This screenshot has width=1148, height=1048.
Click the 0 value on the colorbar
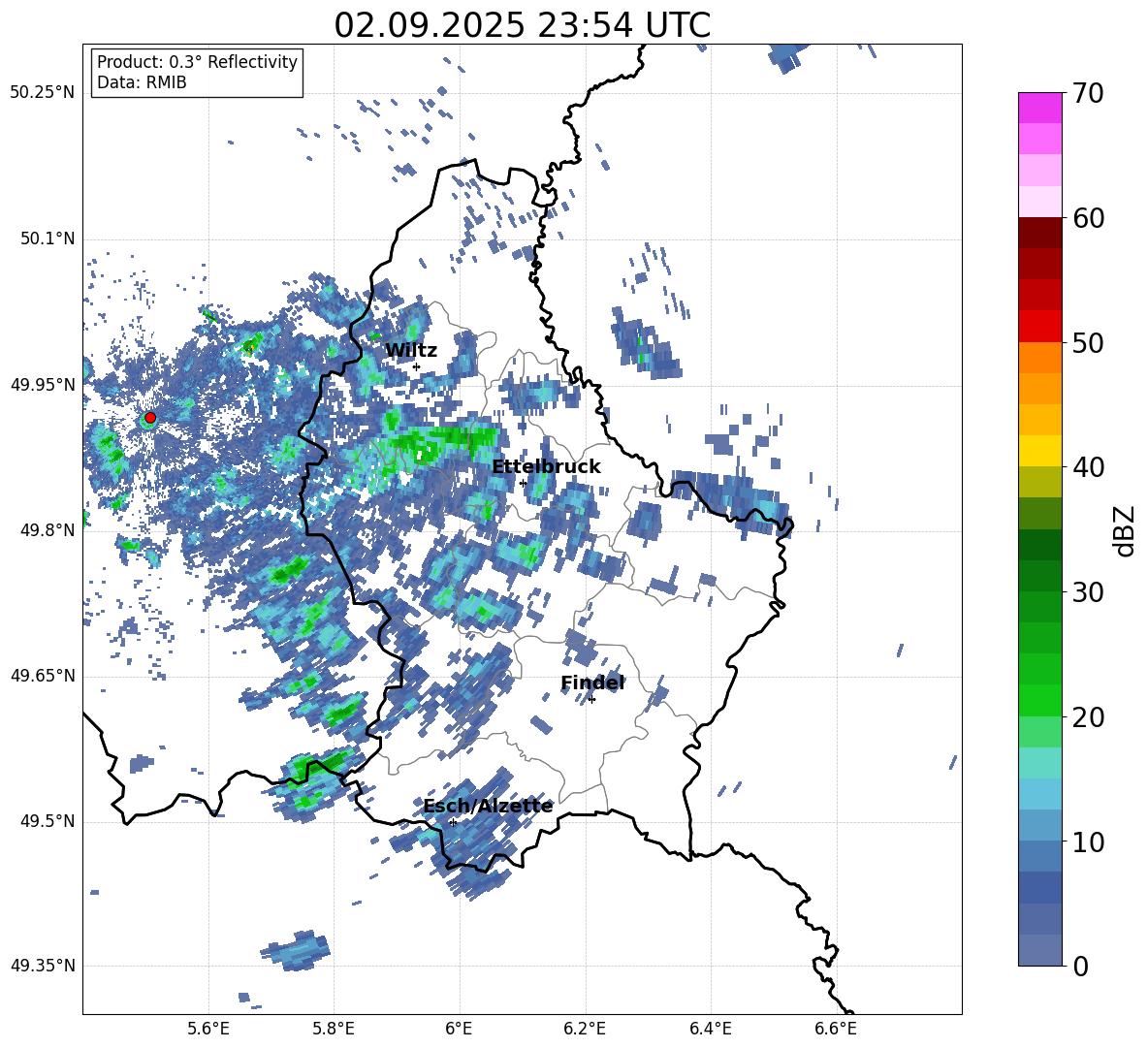click(x=1080, y=966)
